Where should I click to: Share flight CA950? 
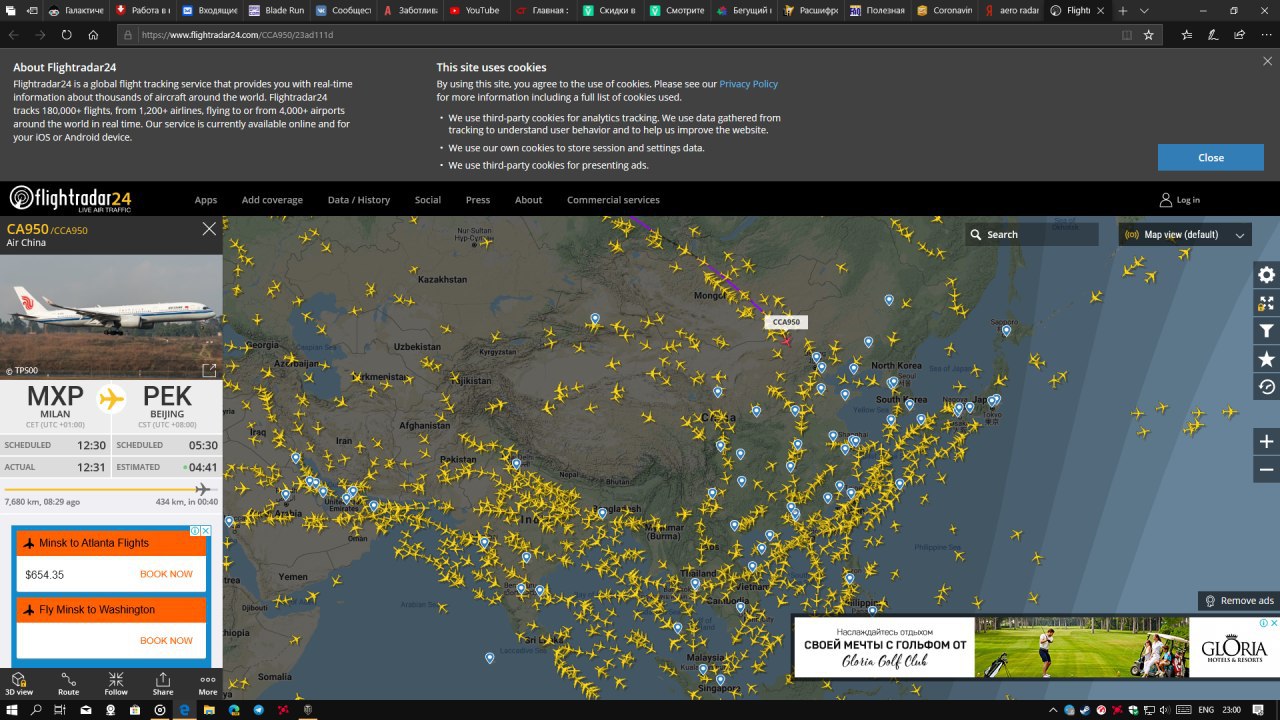coord(162,683)
